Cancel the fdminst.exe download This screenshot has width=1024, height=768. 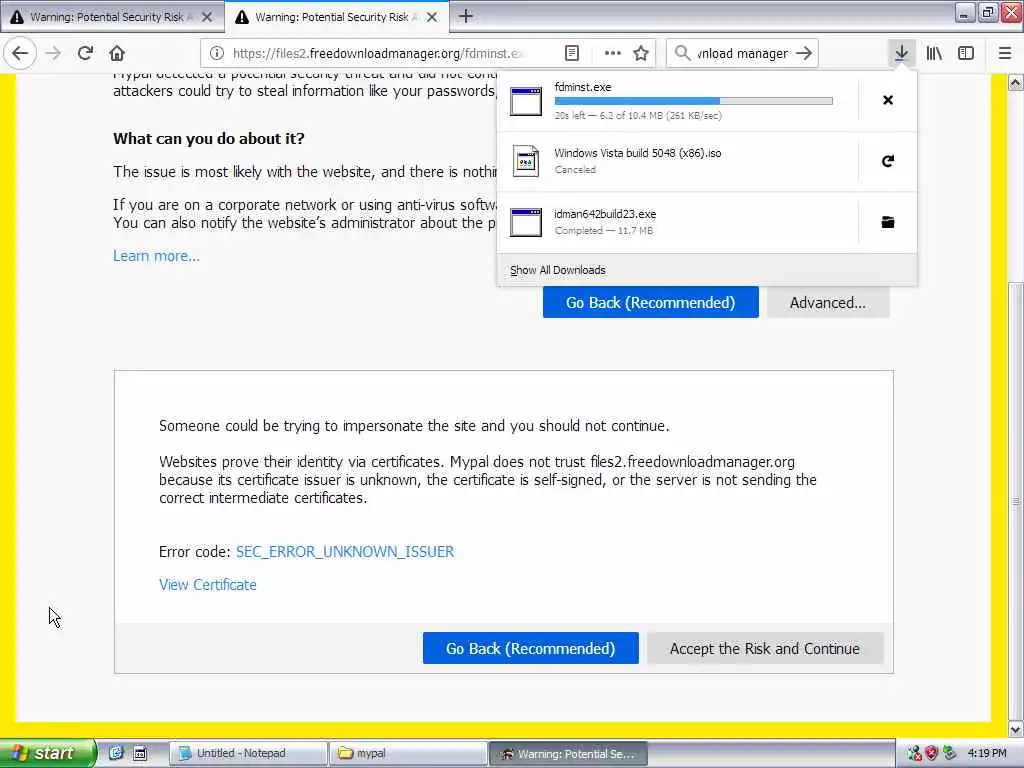coord(888,100)
